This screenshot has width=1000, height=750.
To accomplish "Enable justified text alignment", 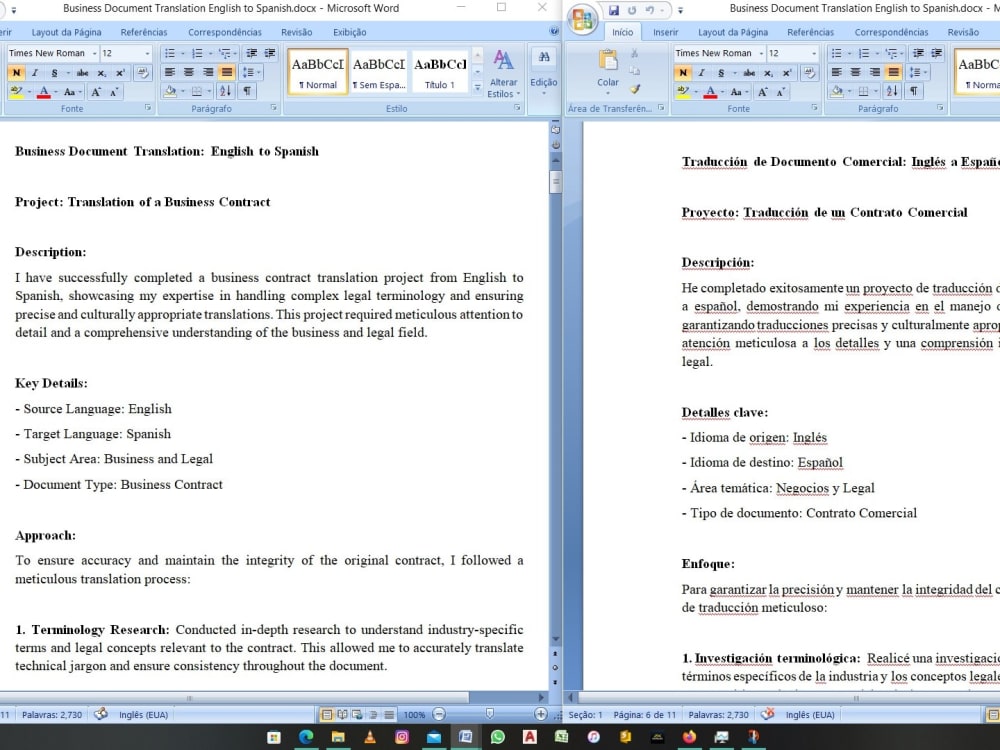I will 227,72.
